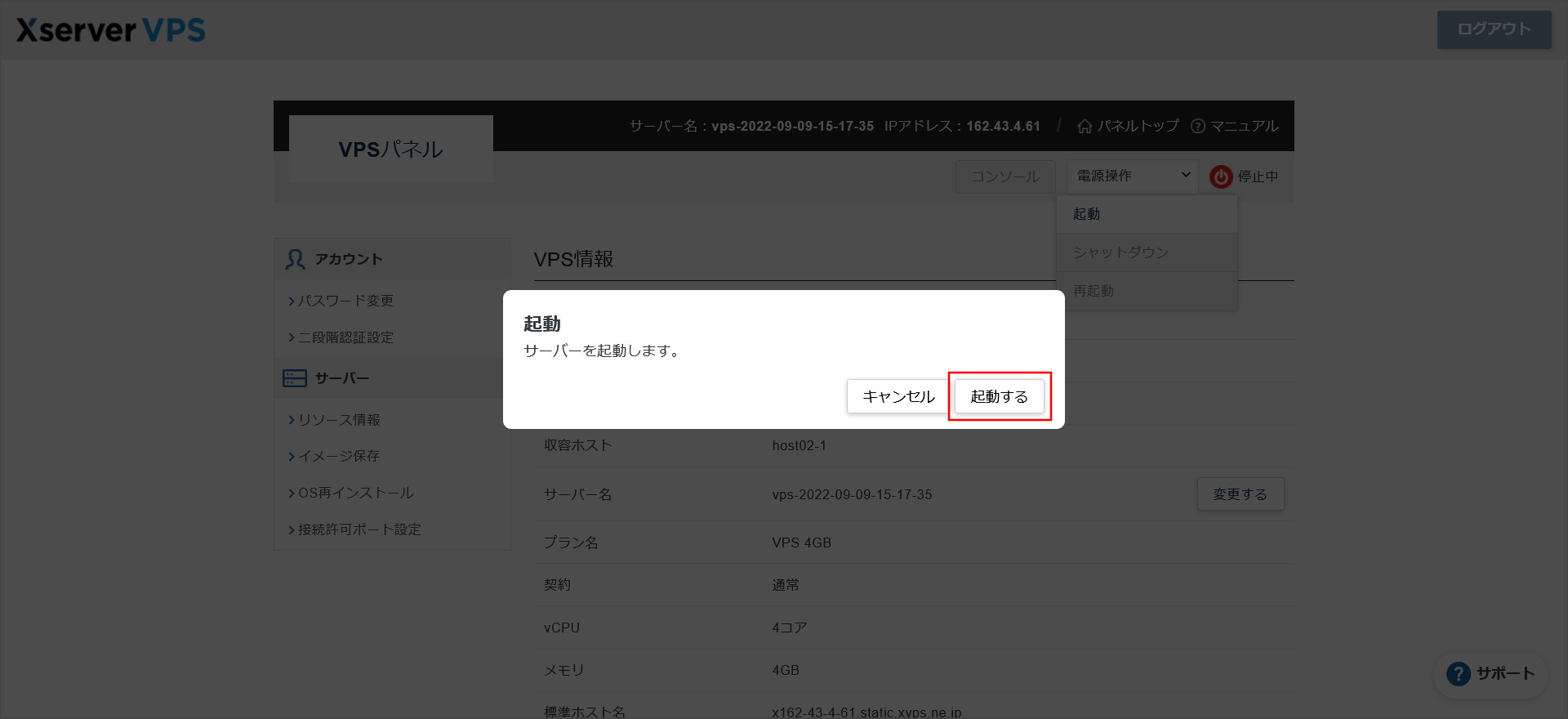Click the question mark icon beside マニュアル
Viewport: 1568px width, 719px height.
coord(1198,126)
